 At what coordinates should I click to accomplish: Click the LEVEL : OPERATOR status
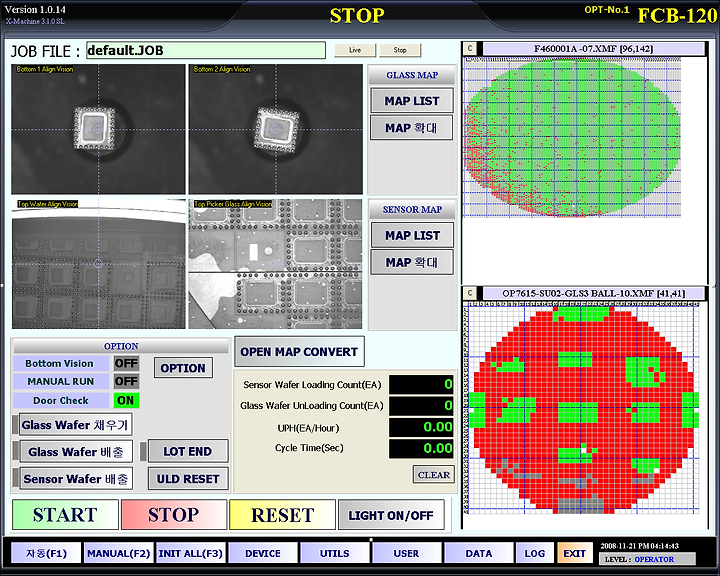point(647,559)
